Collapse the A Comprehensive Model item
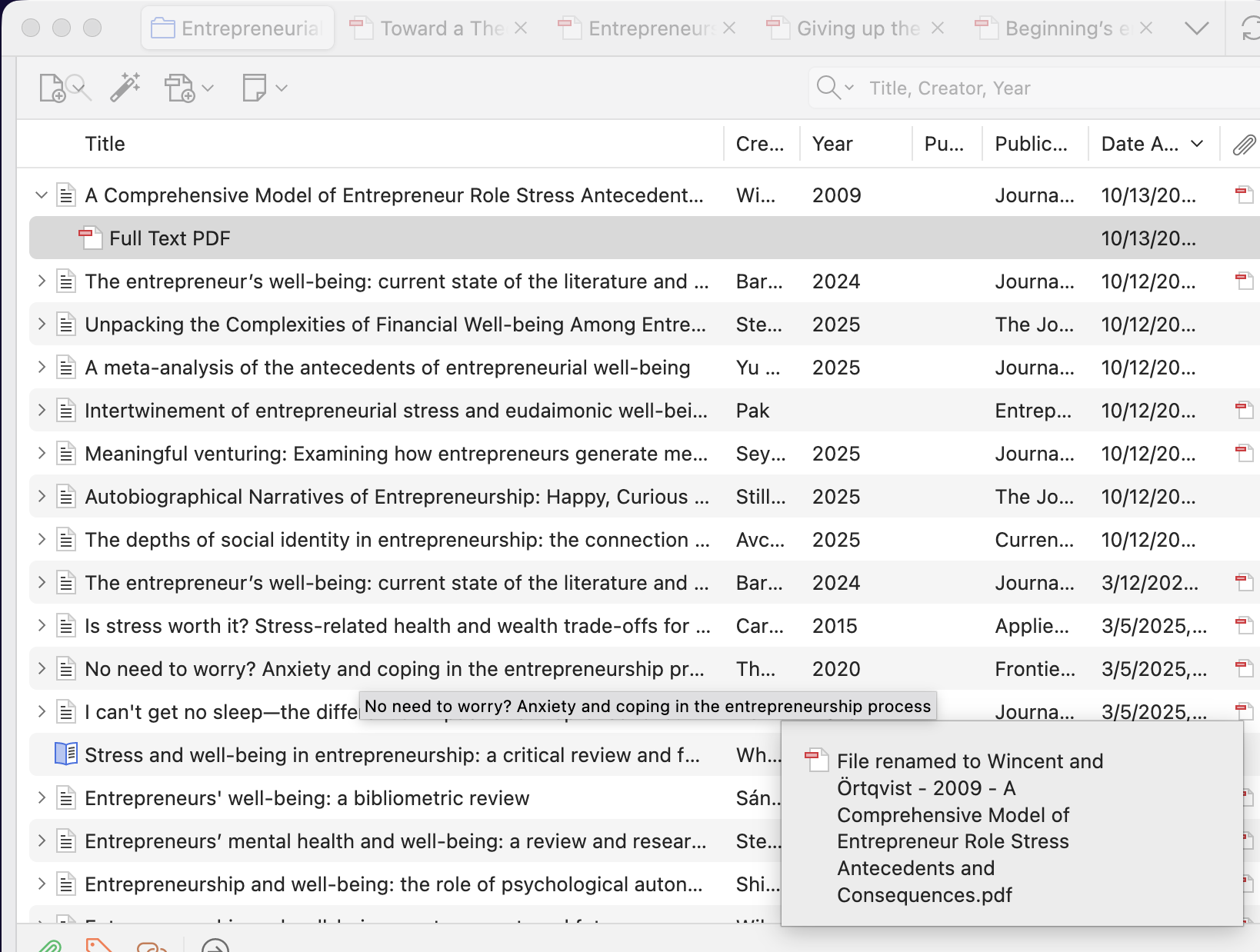 click(42, 195)
